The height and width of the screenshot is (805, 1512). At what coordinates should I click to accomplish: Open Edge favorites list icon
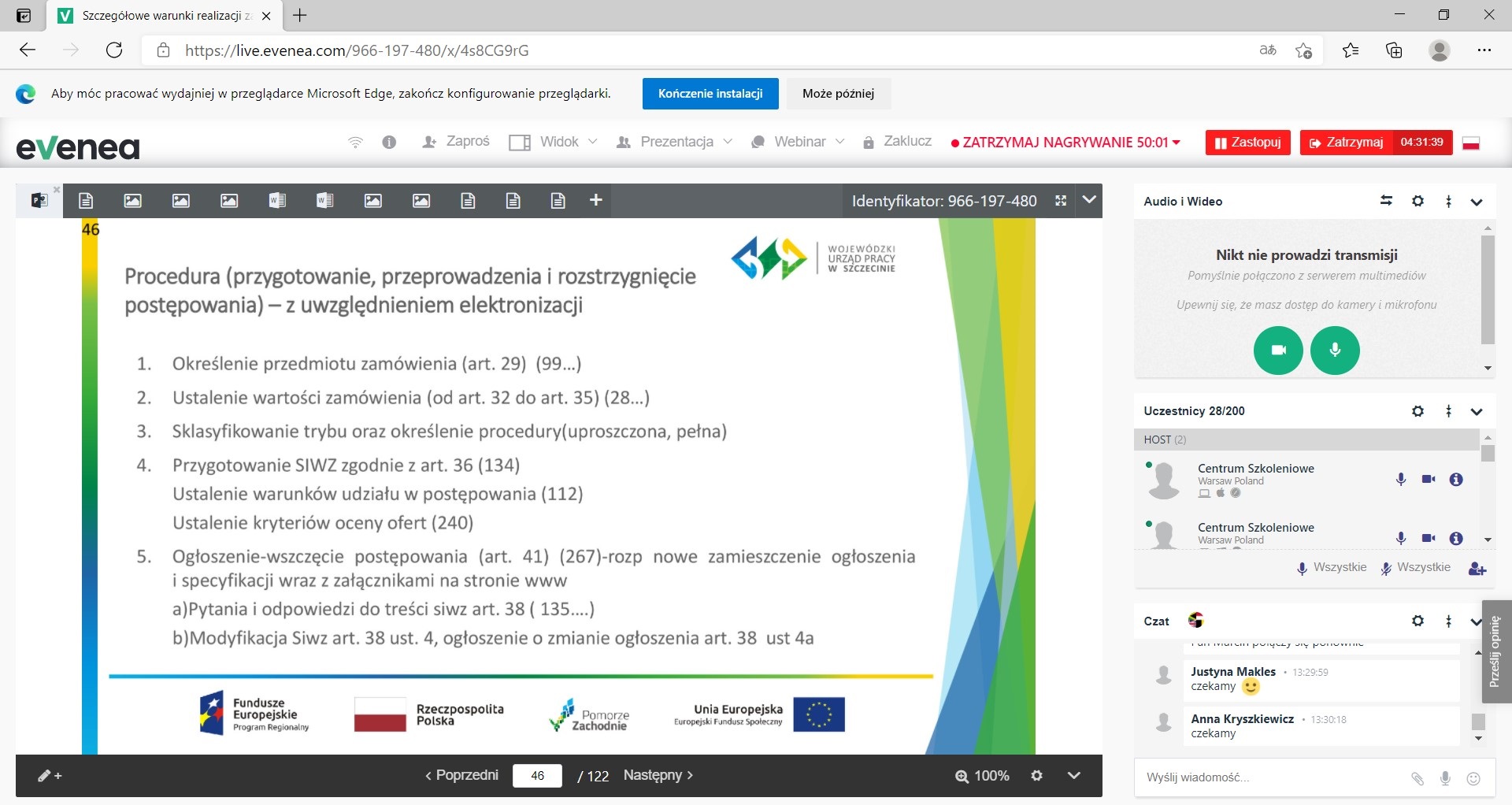coord(1351,50)
